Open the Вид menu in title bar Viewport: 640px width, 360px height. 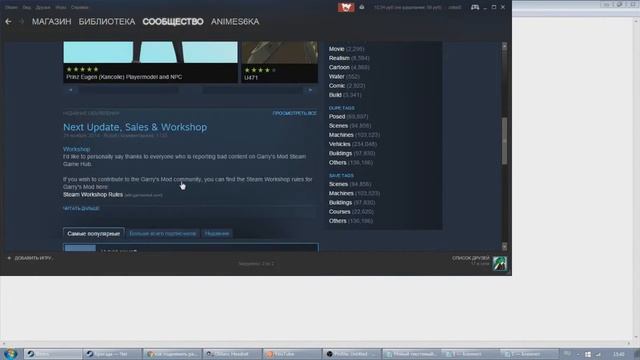click(x=27, y=7)
